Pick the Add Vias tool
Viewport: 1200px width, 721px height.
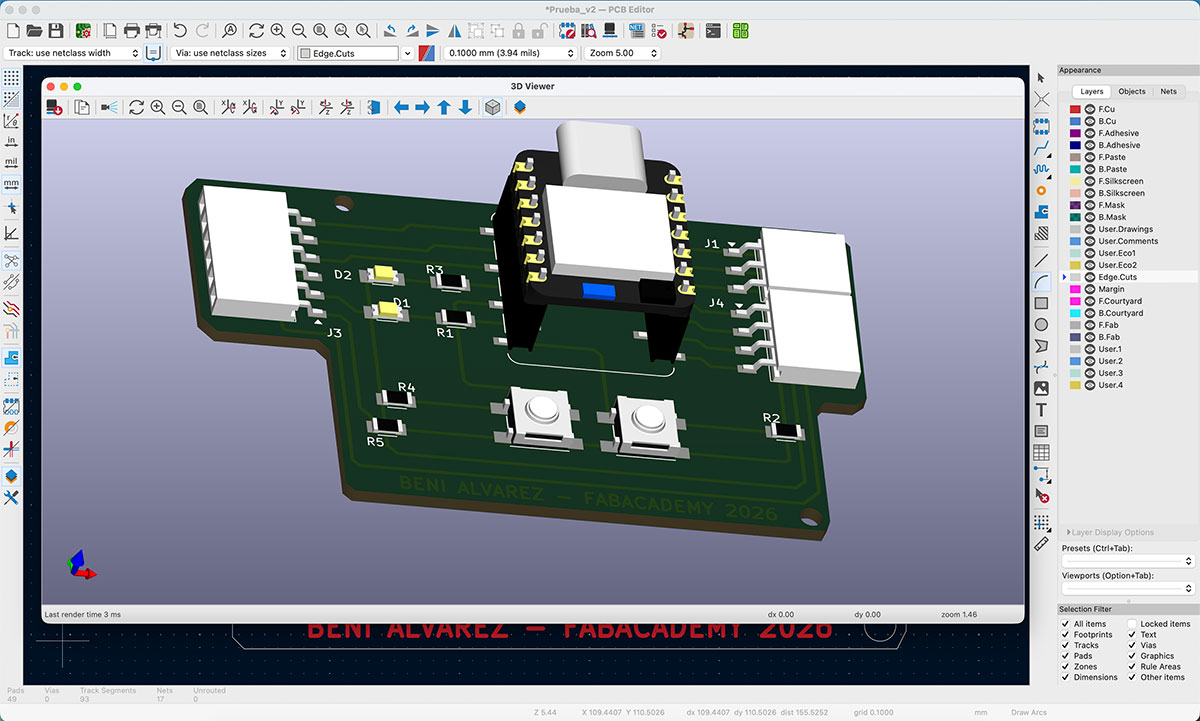click(x=1041, y=190)
